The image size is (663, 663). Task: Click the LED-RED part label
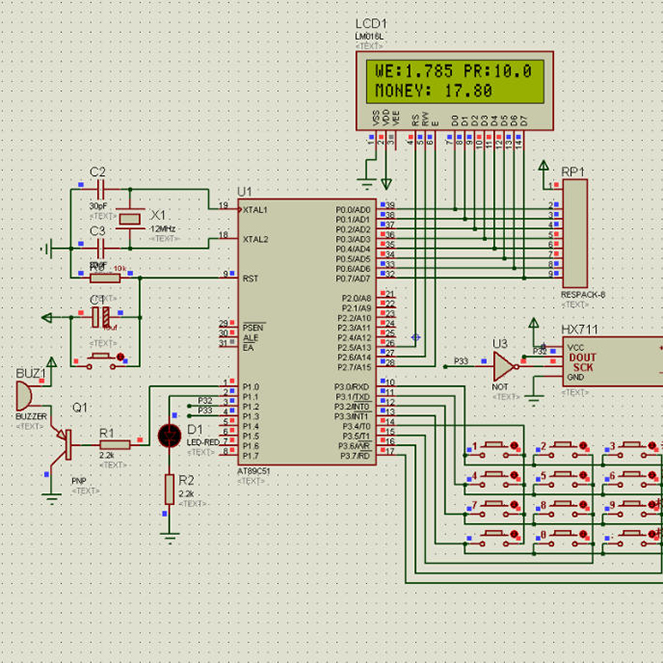pyautogui.click(x=203, y=442)
